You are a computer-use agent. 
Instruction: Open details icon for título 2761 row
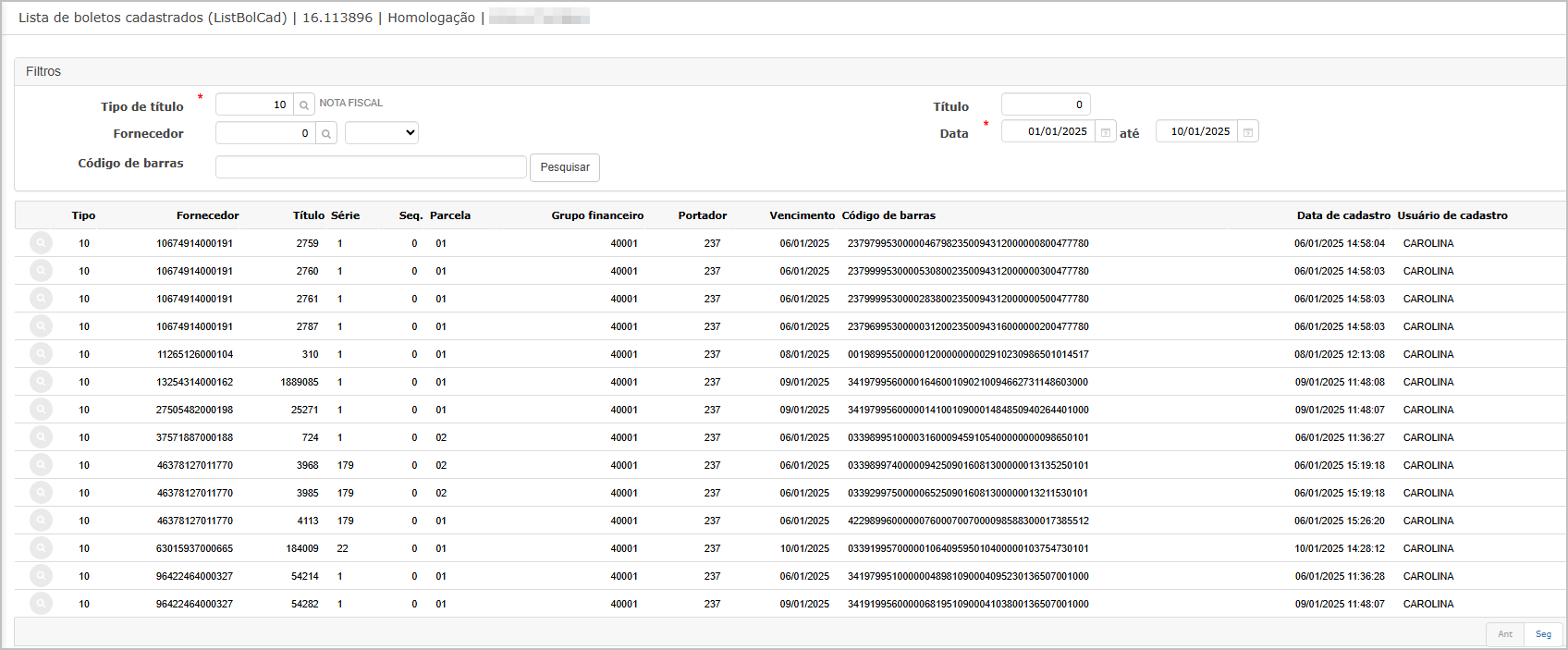(x=41, y=299)
